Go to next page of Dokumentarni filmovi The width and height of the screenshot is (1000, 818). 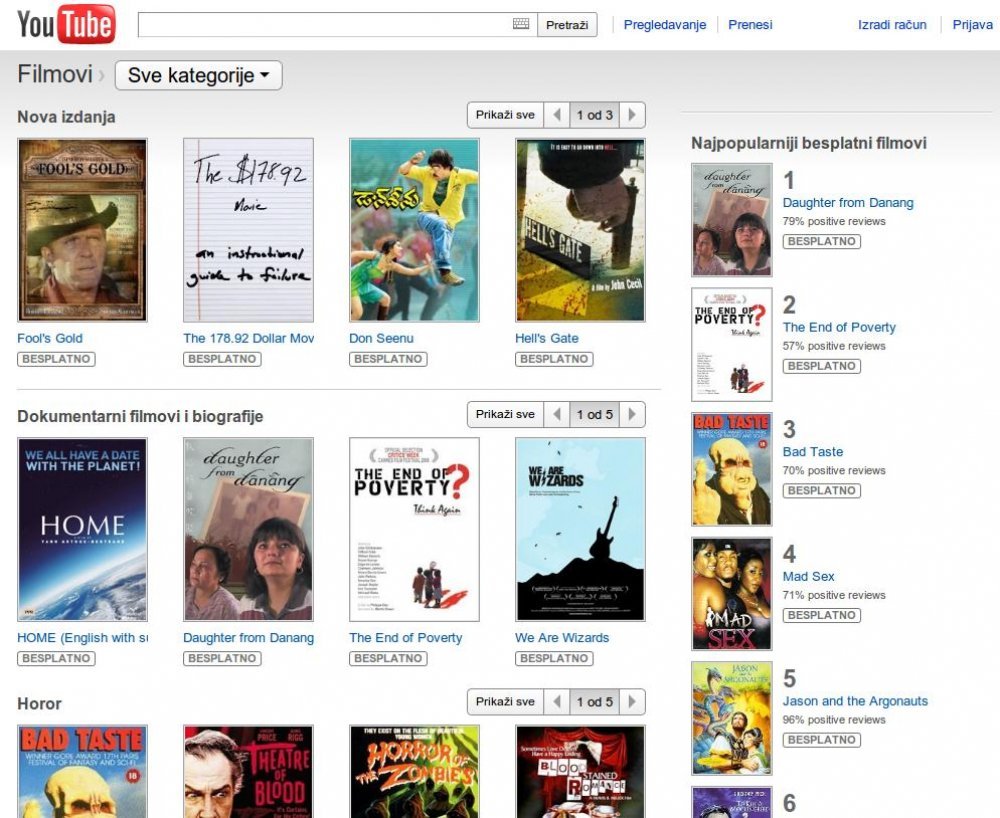pos(632,414)
